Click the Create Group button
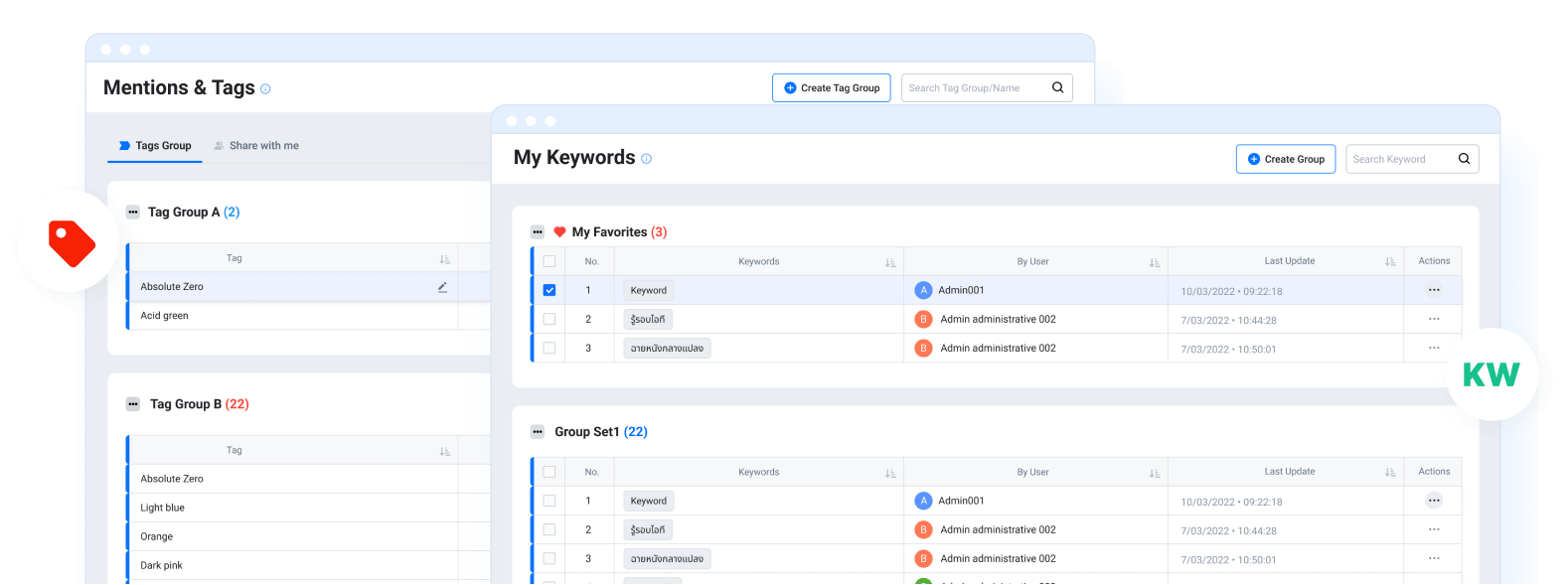 coord(1285,159)
